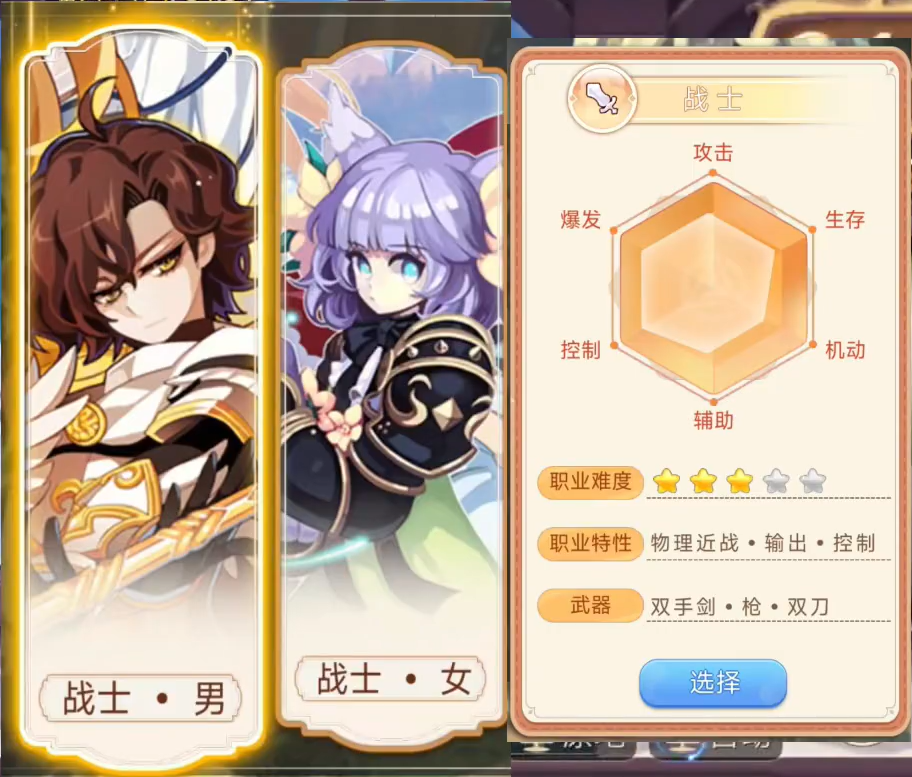Click the 战士·男 name label

141,697
